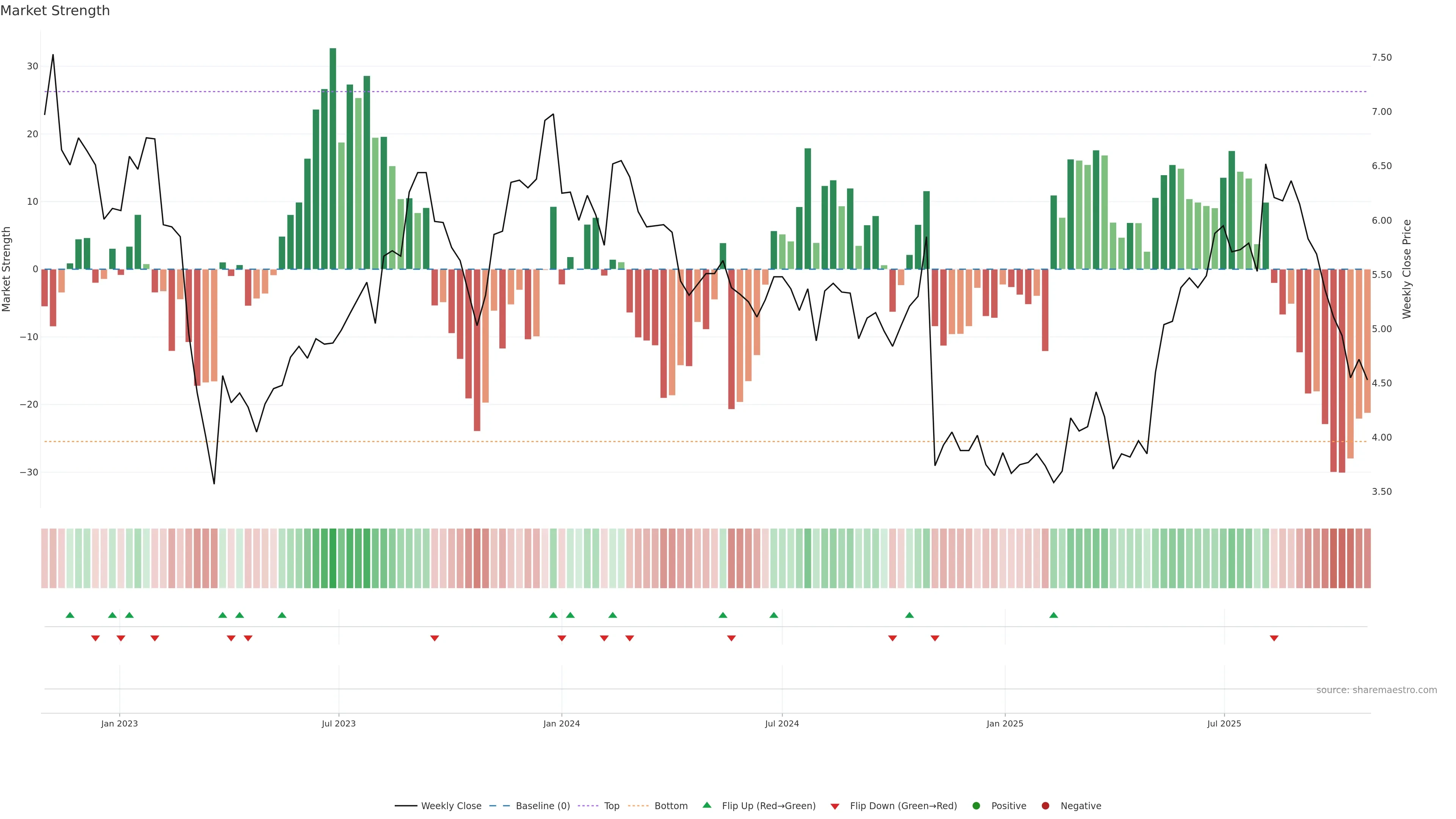1456x819 pixels.
Task: Click the flip-down triangle nearest Jan 2024
Action: 562,638
